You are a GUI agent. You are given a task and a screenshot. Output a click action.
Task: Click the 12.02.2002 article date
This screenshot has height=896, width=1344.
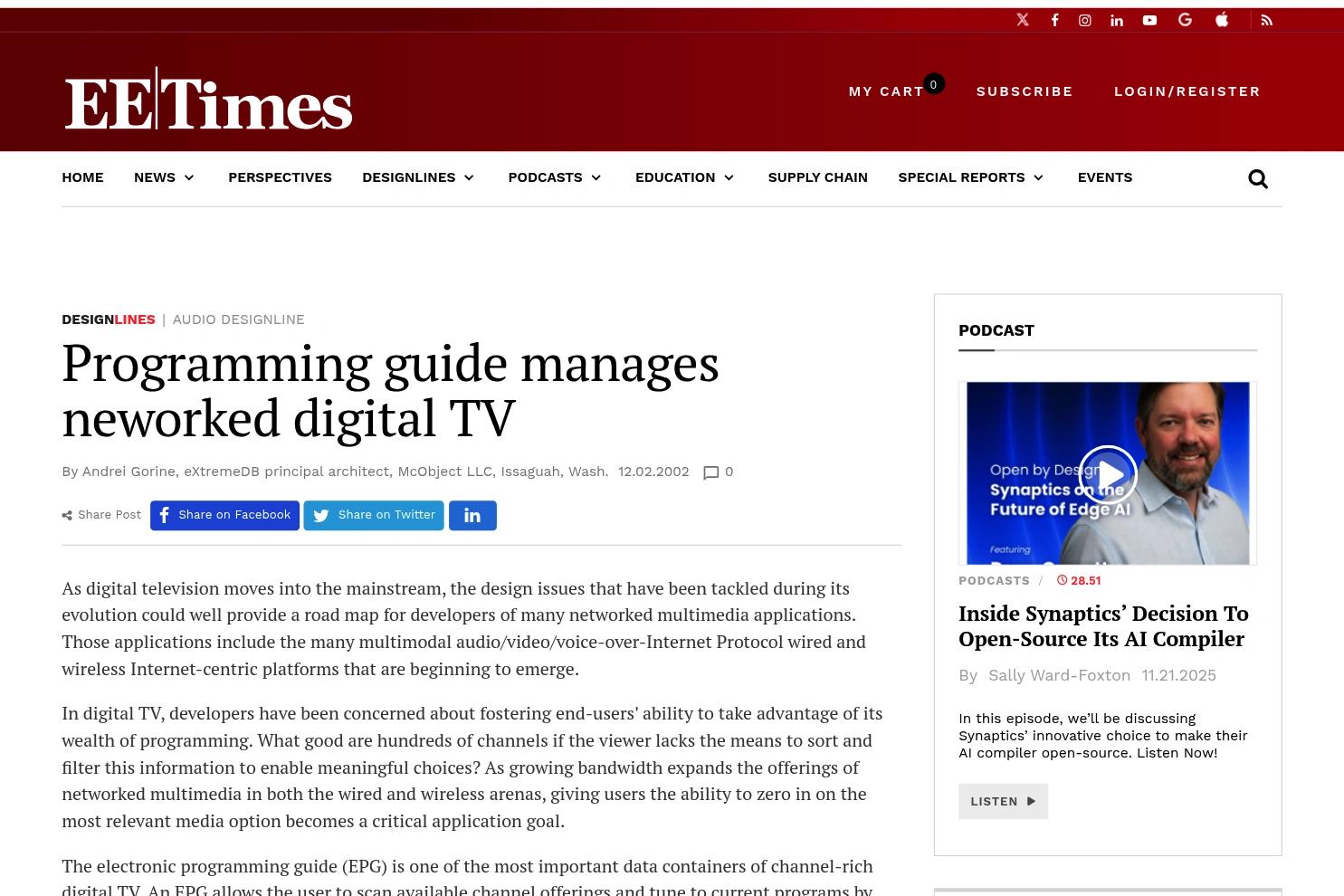(653, 472)
